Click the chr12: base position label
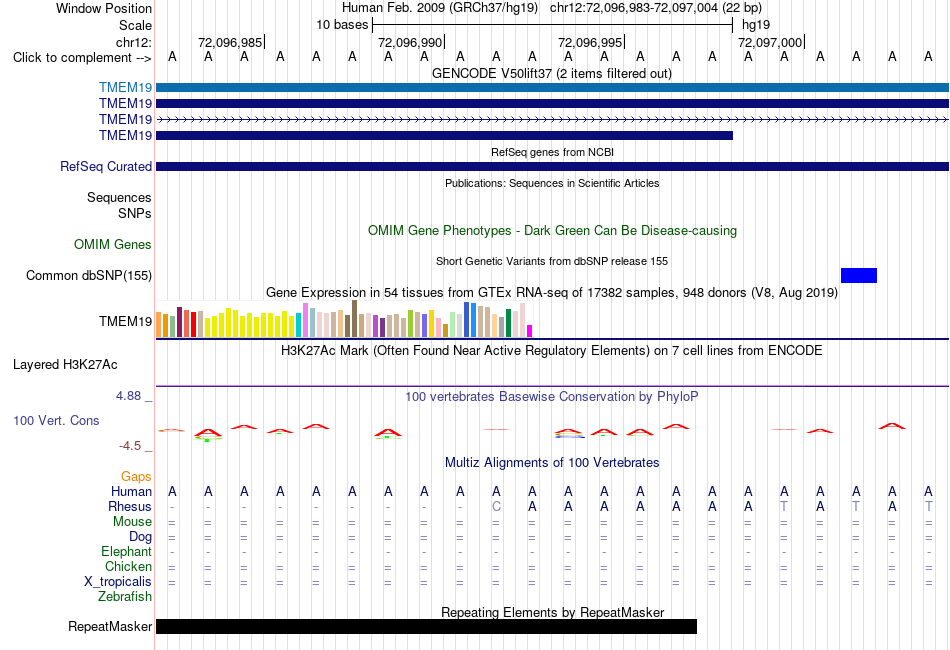The image size is (950, 650). [133, 42]
